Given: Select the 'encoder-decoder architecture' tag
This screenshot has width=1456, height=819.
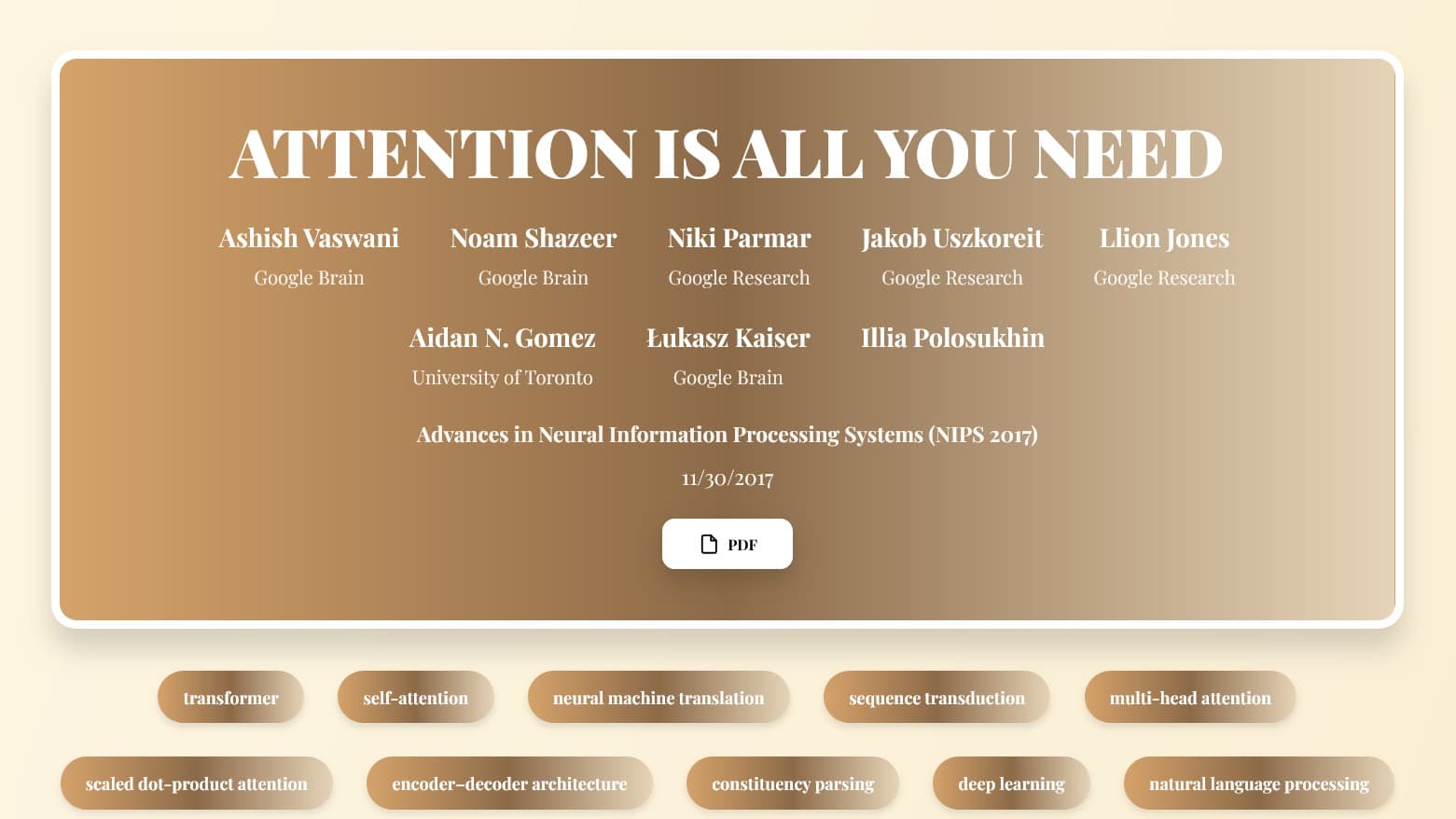Looking at the screenshot, I should (x=509, y=784).
